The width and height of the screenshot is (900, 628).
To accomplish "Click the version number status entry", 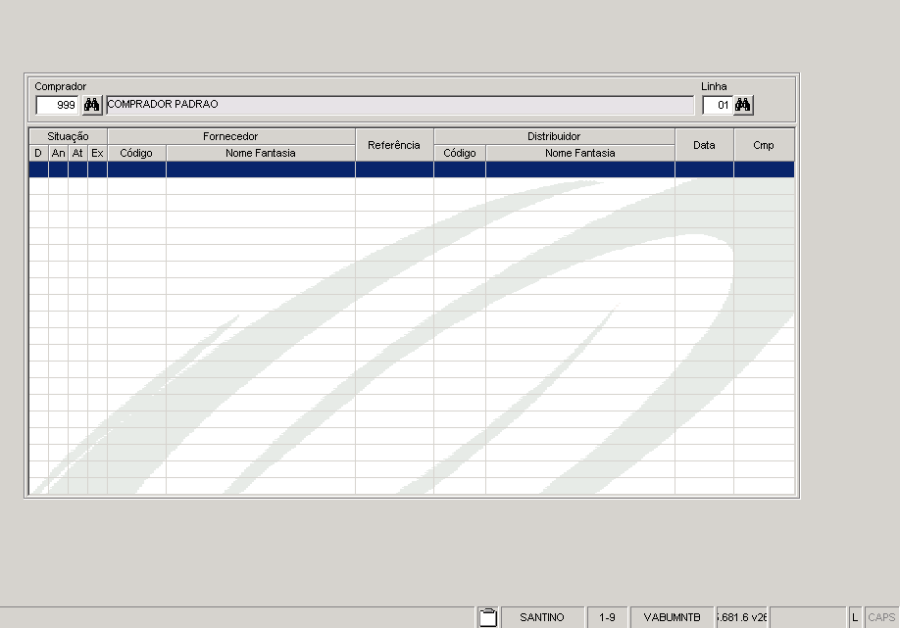I will point(742,617).
